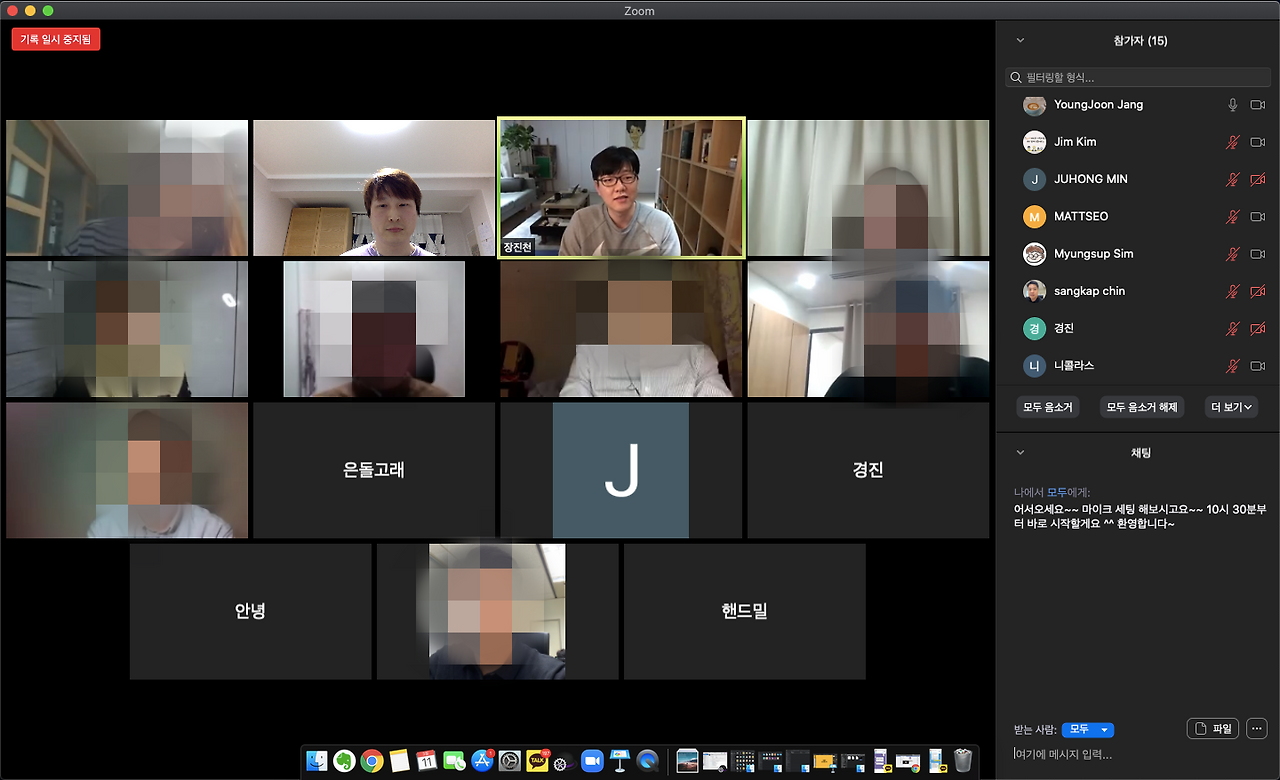Unmute Myungsup Sim's microphone

(1232, 253)
